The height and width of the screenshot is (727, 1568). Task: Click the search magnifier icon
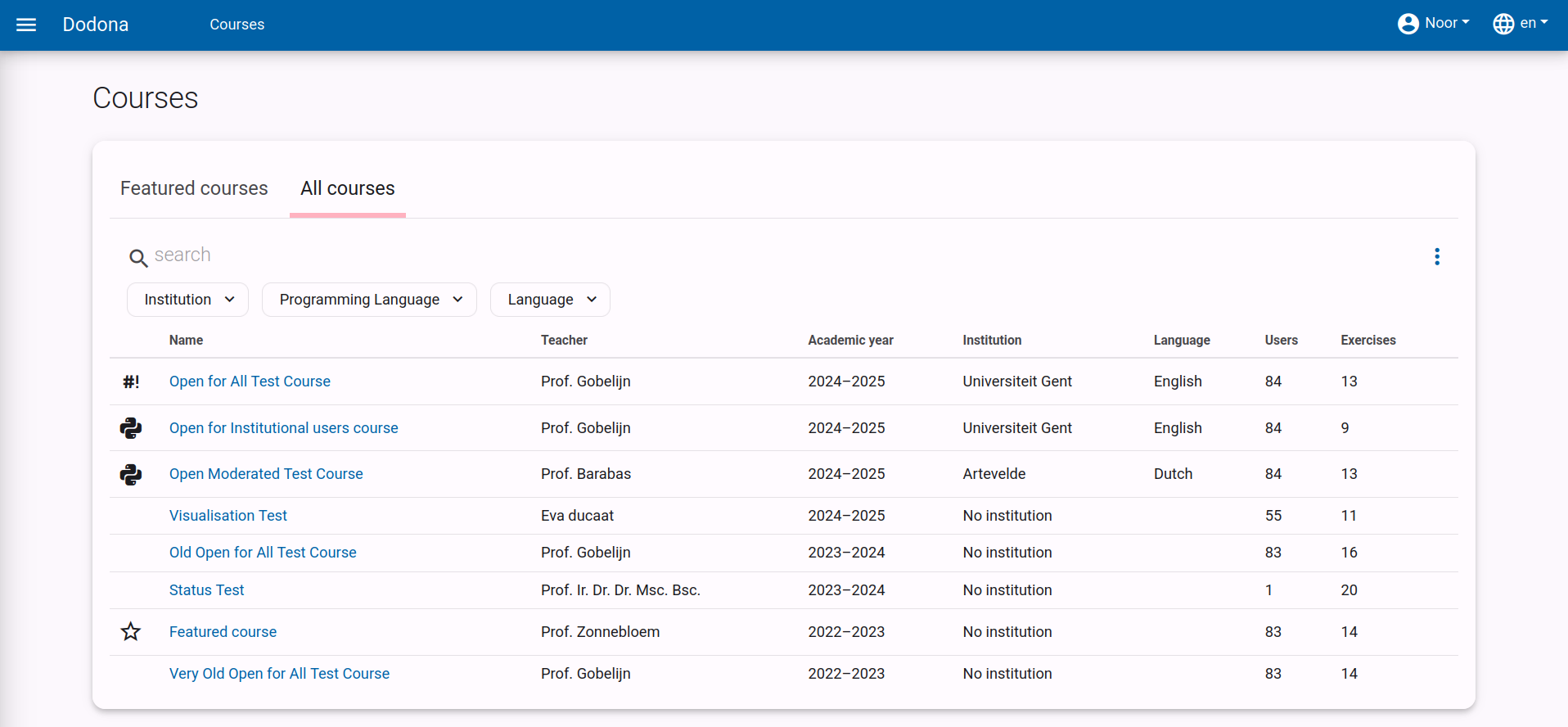click(138, 258)
